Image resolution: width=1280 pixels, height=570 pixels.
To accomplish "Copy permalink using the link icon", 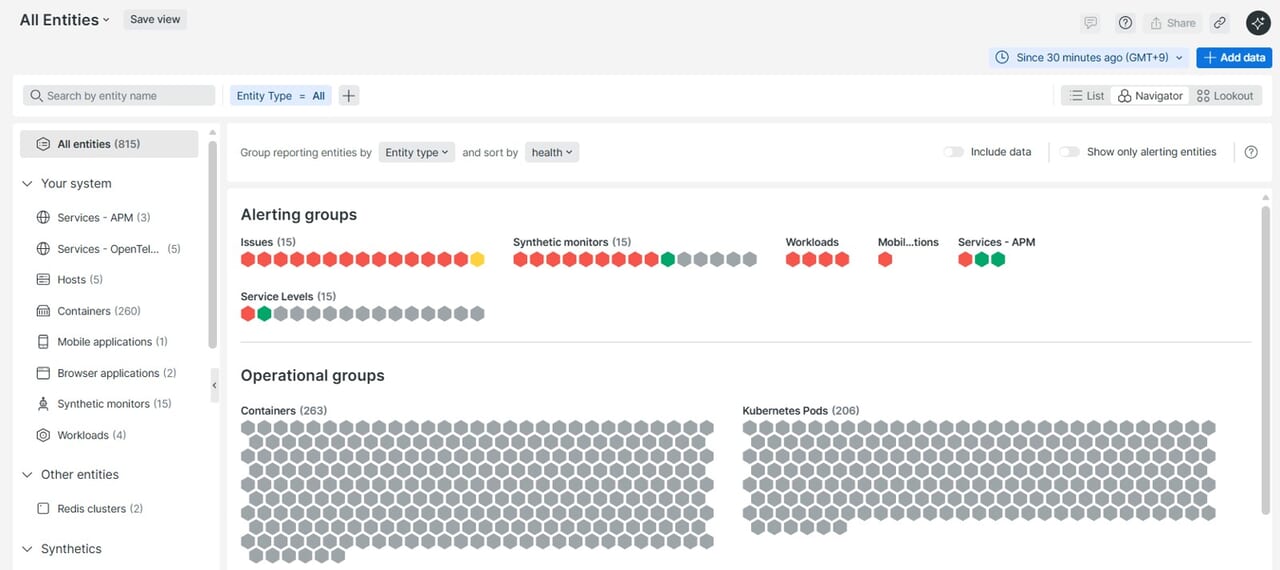I will (1219, 23).
